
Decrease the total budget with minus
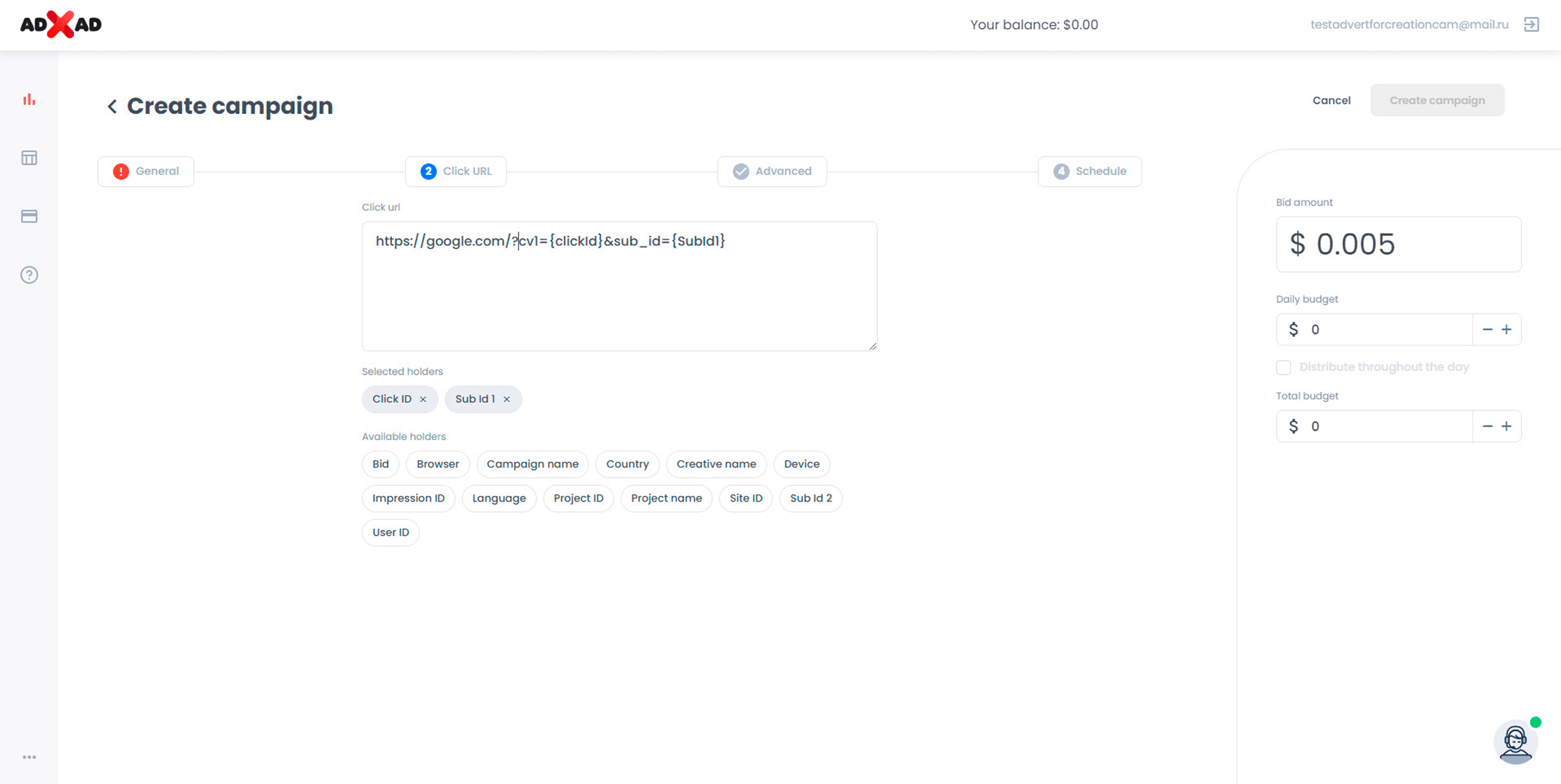(1487, 426)
